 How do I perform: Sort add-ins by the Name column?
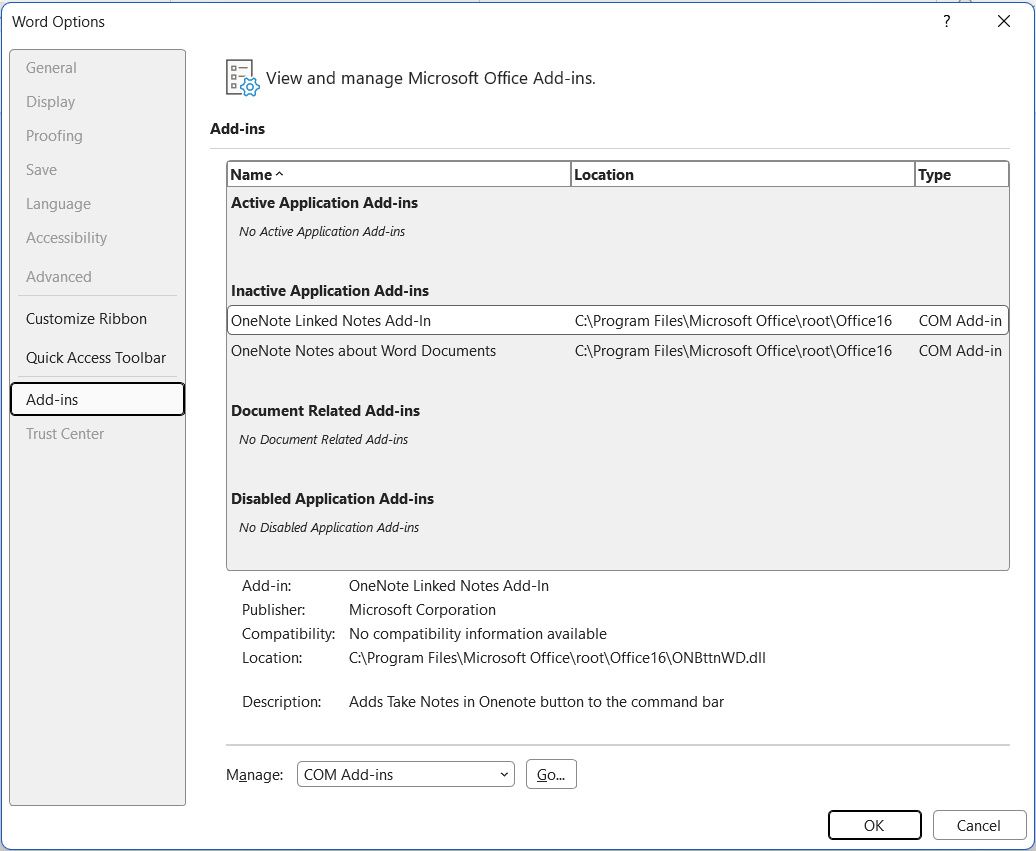point(398,174)
